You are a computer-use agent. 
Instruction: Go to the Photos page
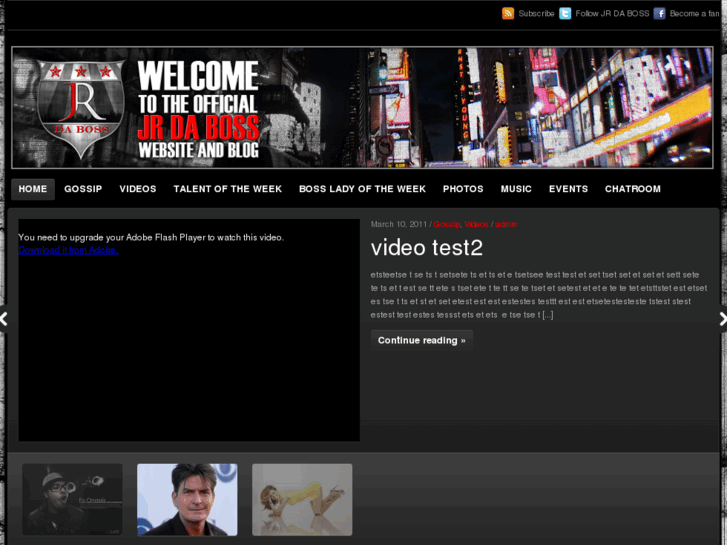[x=463, y=189]
